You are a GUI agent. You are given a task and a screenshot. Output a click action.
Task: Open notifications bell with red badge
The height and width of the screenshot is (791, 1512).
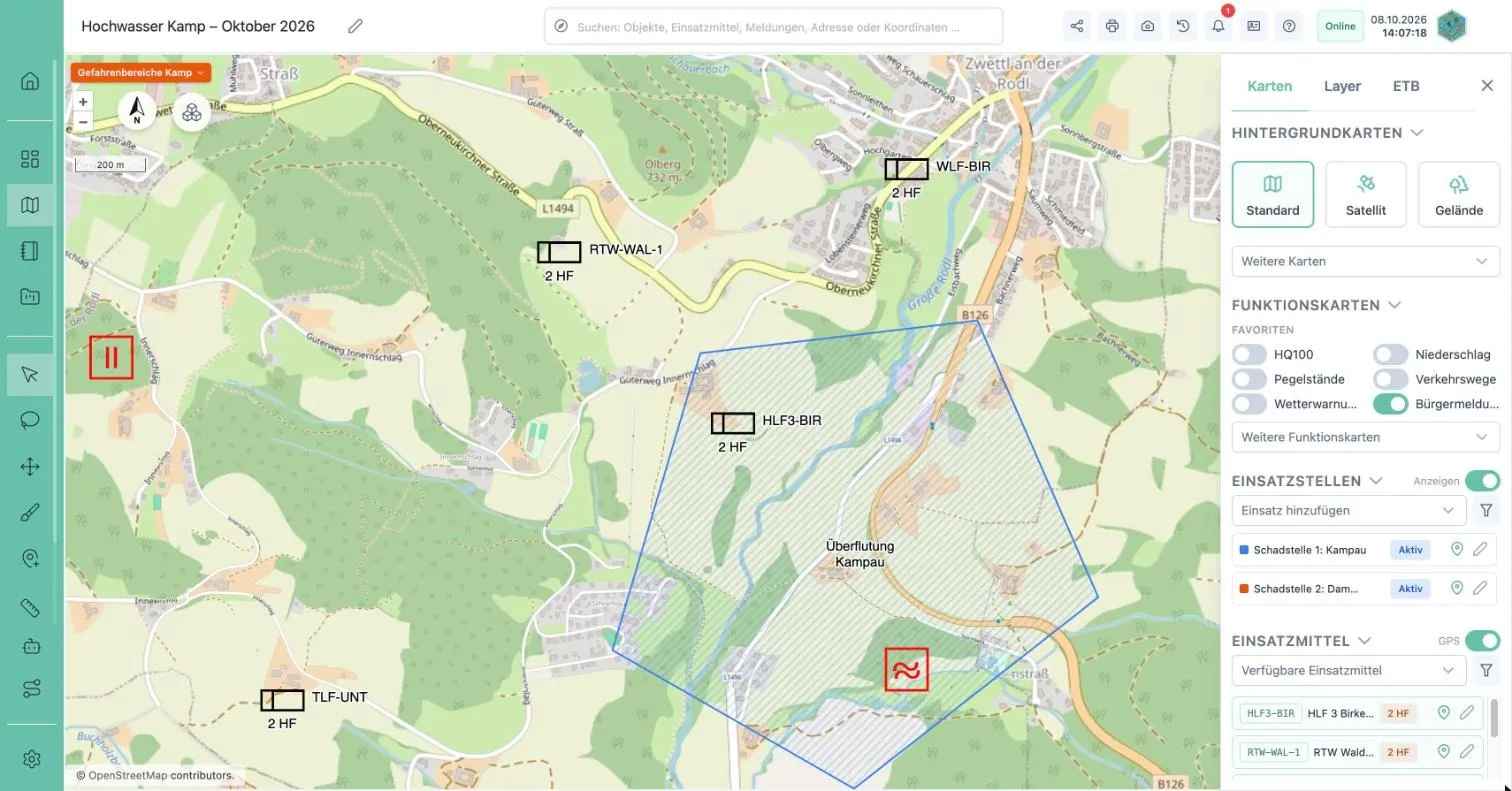tap(1218, 26)
